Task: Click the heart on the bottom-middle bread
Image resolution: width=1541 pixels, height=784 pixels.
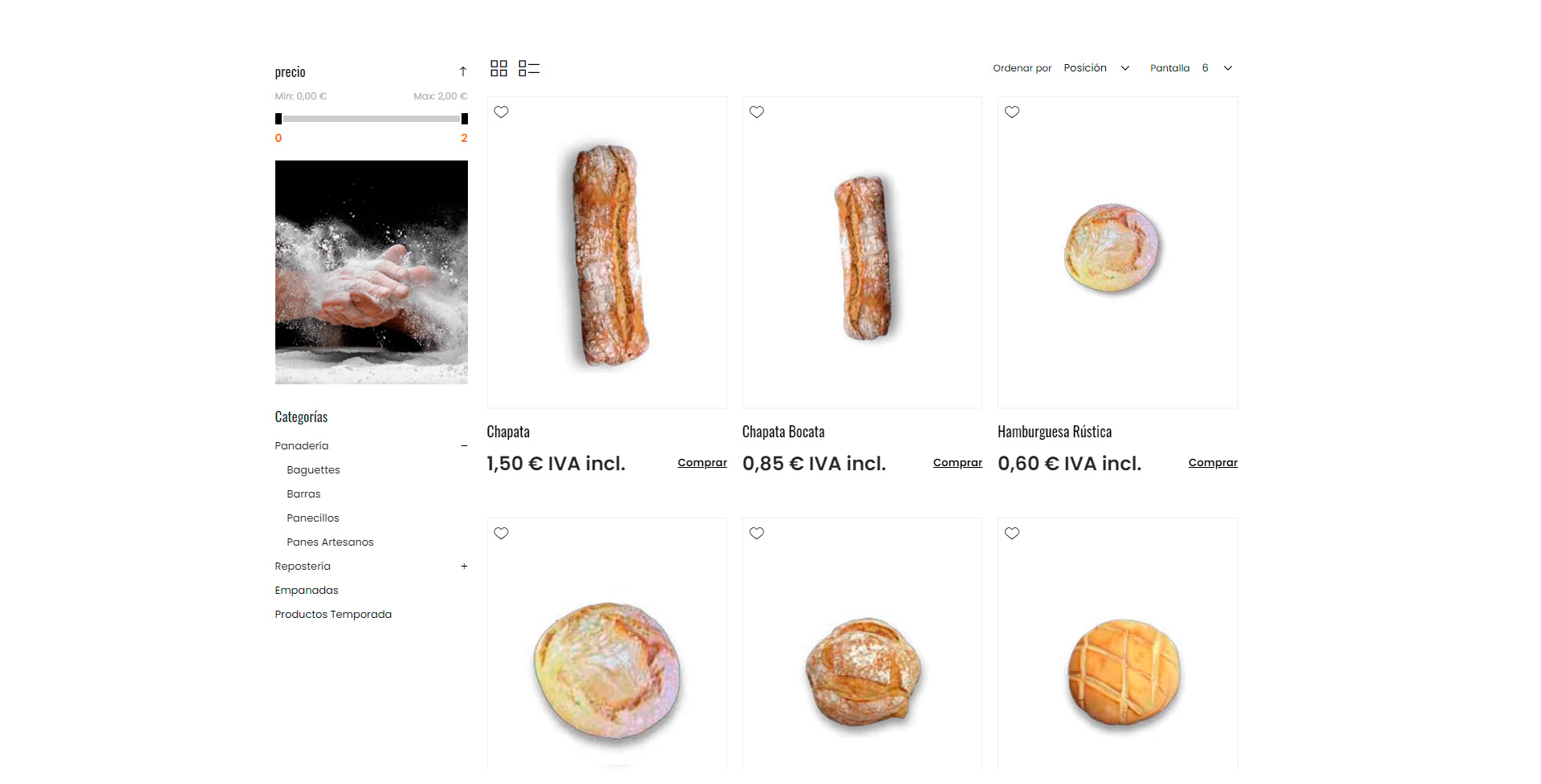Action: pos(757,534)
